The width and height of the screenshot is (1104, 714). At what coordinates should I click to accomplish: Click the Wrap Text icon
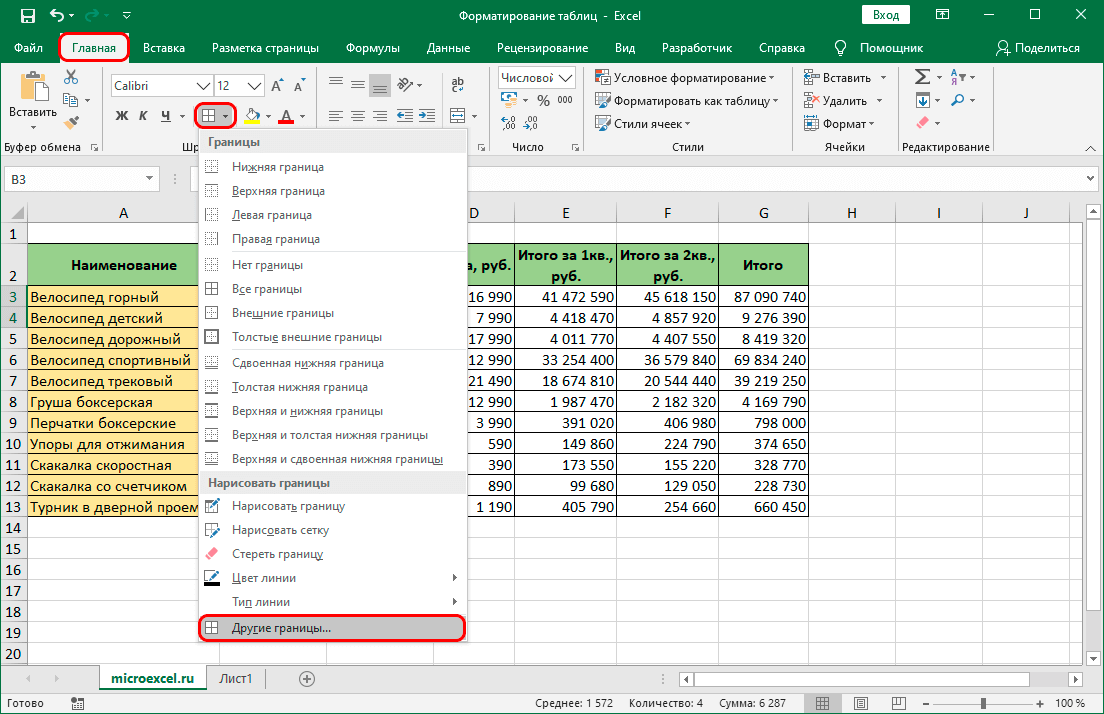click(x=458, y=86)
